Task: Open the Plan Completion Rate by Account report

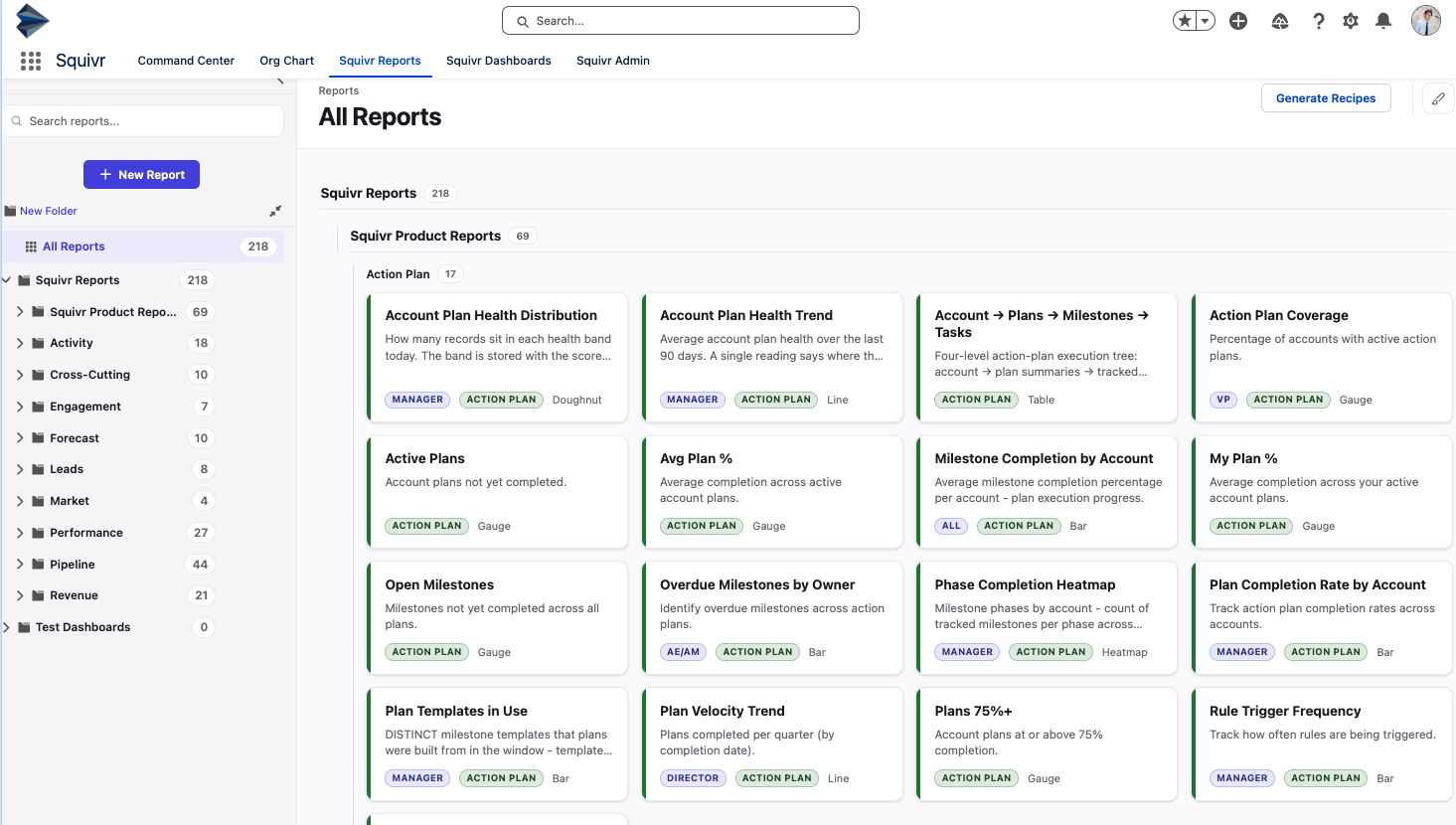Action: [x=1322, y=618]
